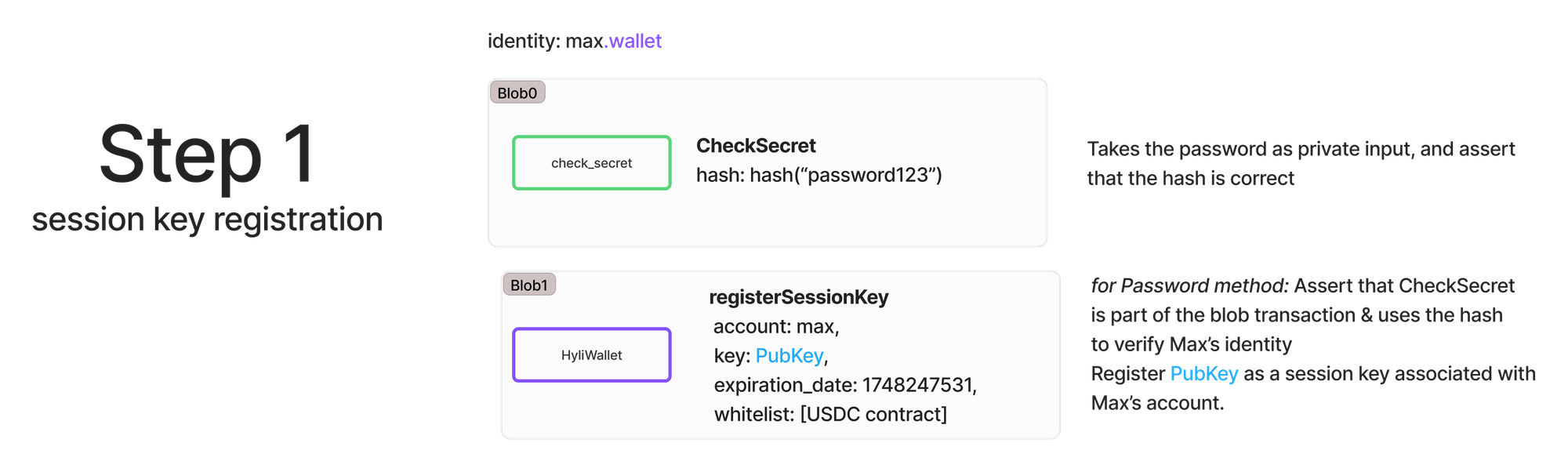Select the Blob1 label tag
The width and height of the screenshot is (1568, 472).
[529, 285]
